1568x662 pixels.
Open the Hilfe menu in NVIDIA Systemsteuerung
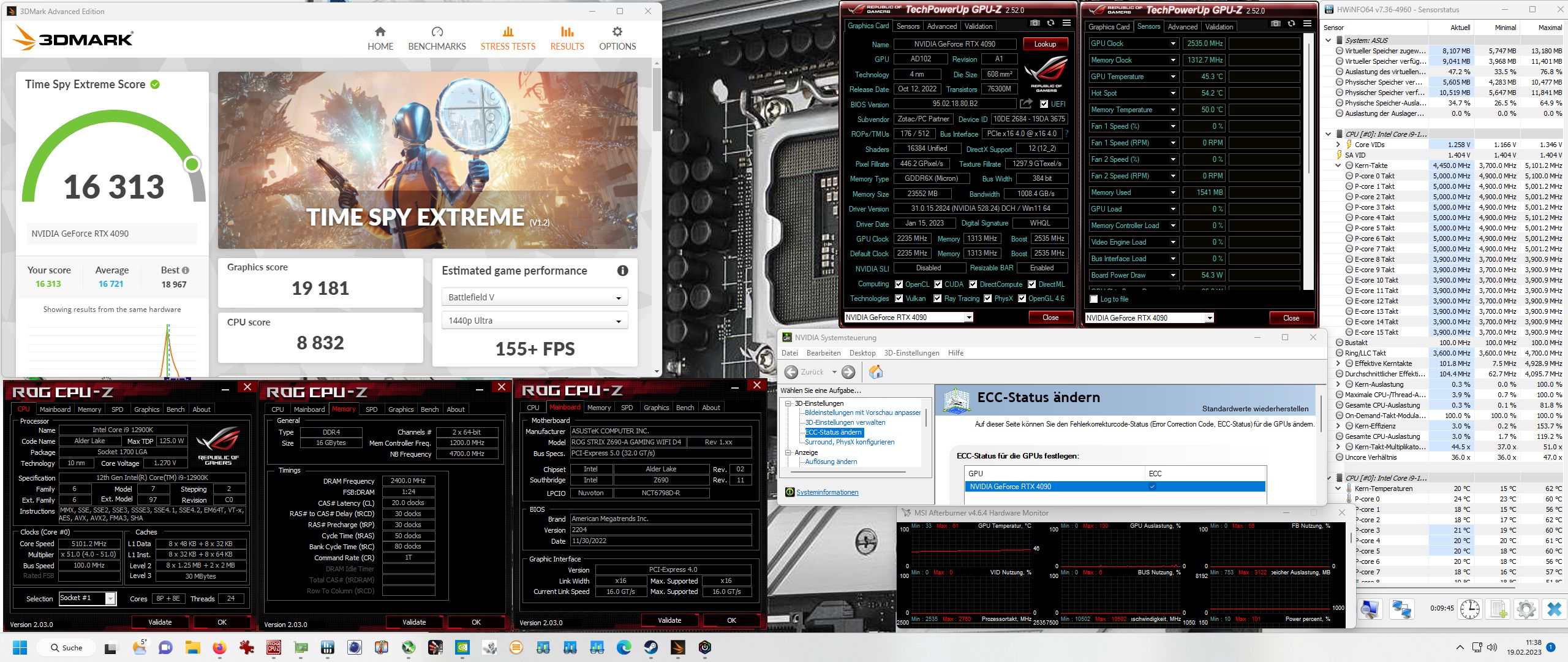click(x=956, y=353)
